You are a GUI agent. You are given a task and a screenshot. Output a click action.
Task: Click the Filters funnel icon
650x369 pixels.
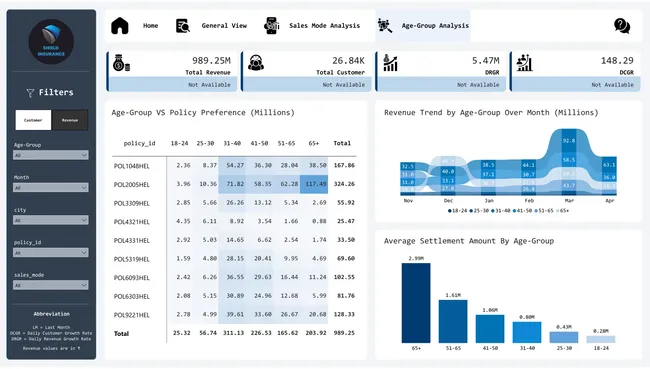point(30,93)
